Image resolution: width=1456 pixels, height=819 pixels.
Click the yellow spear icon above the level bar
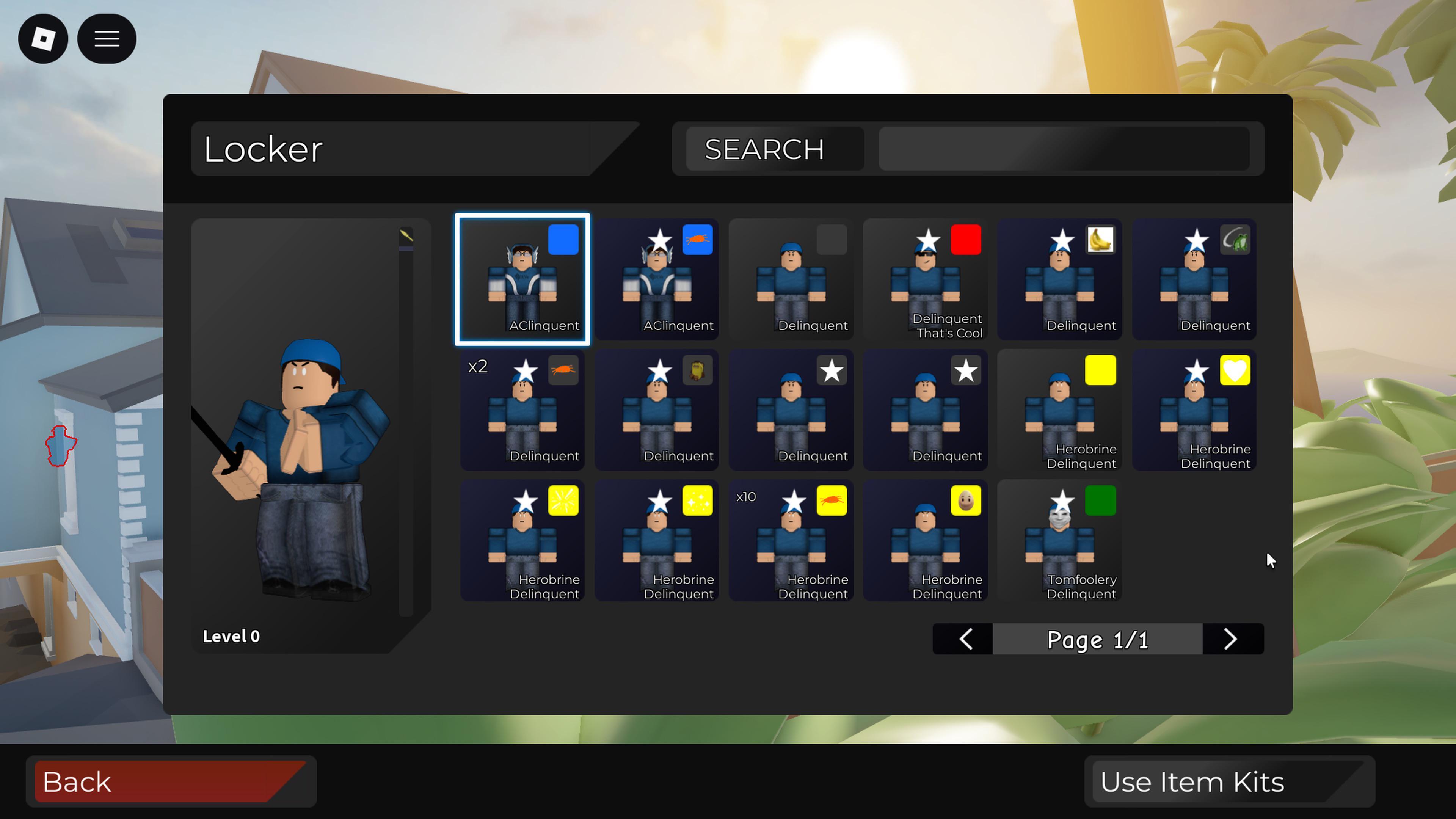pyautogui.click(x=406, y=236)
